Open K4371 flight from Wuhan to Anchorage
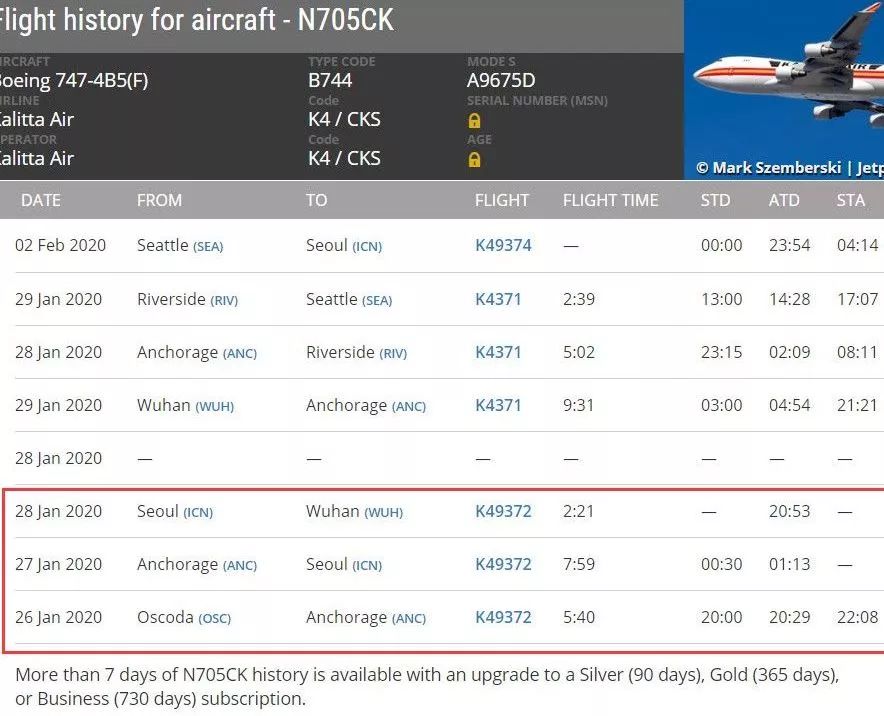 498,405
